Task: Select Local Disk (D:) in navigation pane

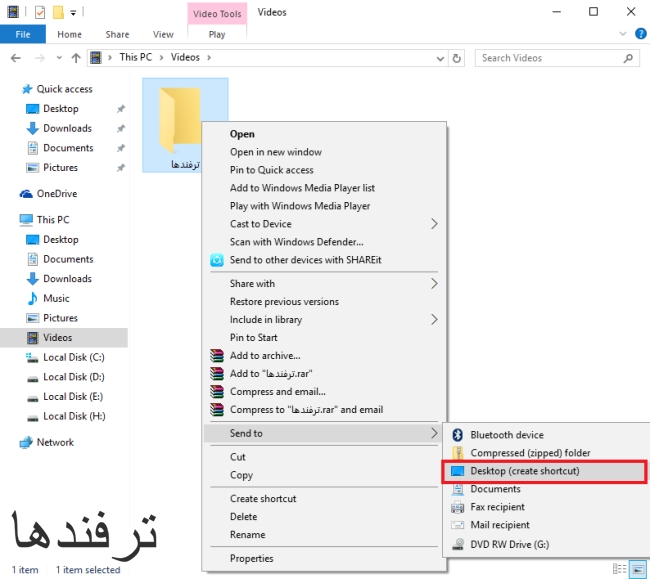Action: (x=73, y=377)
